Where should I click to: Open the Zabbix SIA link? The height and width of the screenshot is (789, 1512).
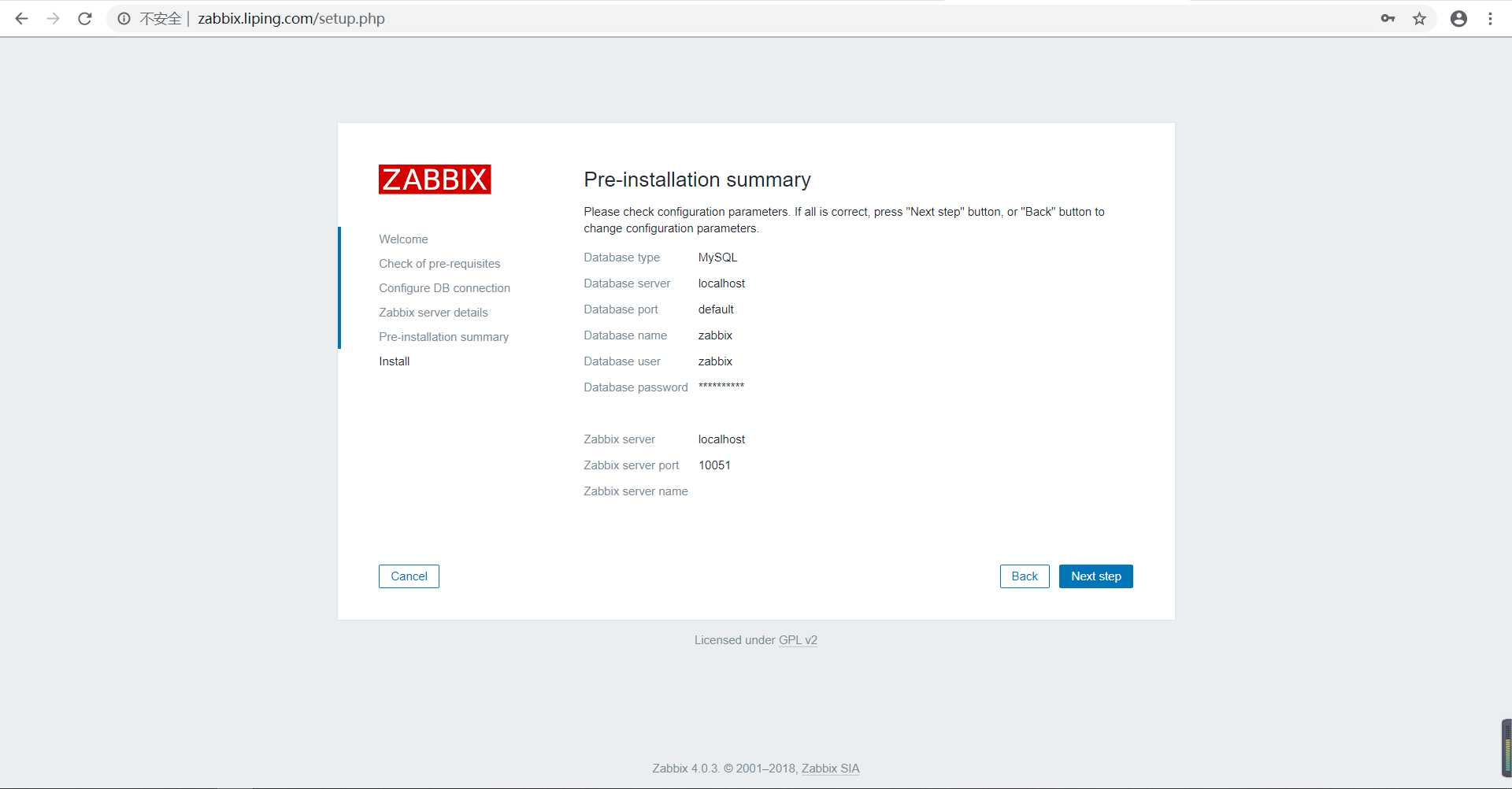pos(830,769)
